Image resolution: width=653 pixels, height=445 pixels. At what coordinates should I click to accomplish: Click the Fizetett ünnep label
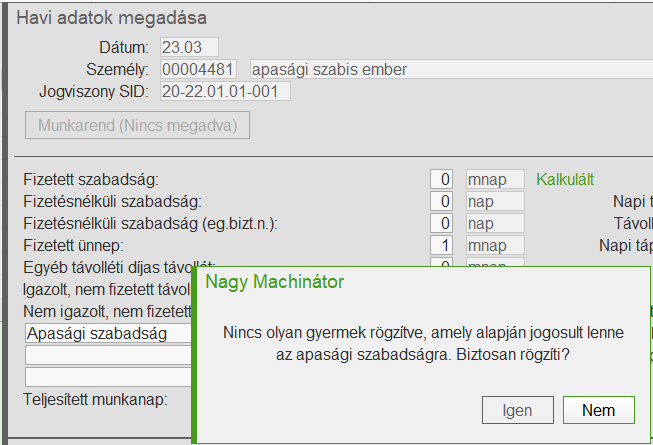pyautogui.click(x=73, y=246)
